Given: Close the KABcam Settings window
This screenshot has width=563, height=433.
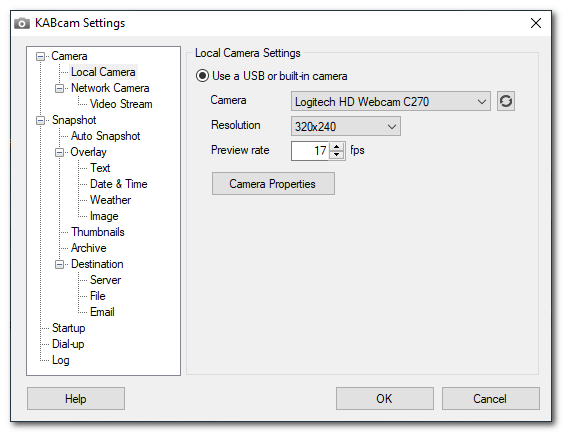Looking at the screenshot, I should pos(536,23).
